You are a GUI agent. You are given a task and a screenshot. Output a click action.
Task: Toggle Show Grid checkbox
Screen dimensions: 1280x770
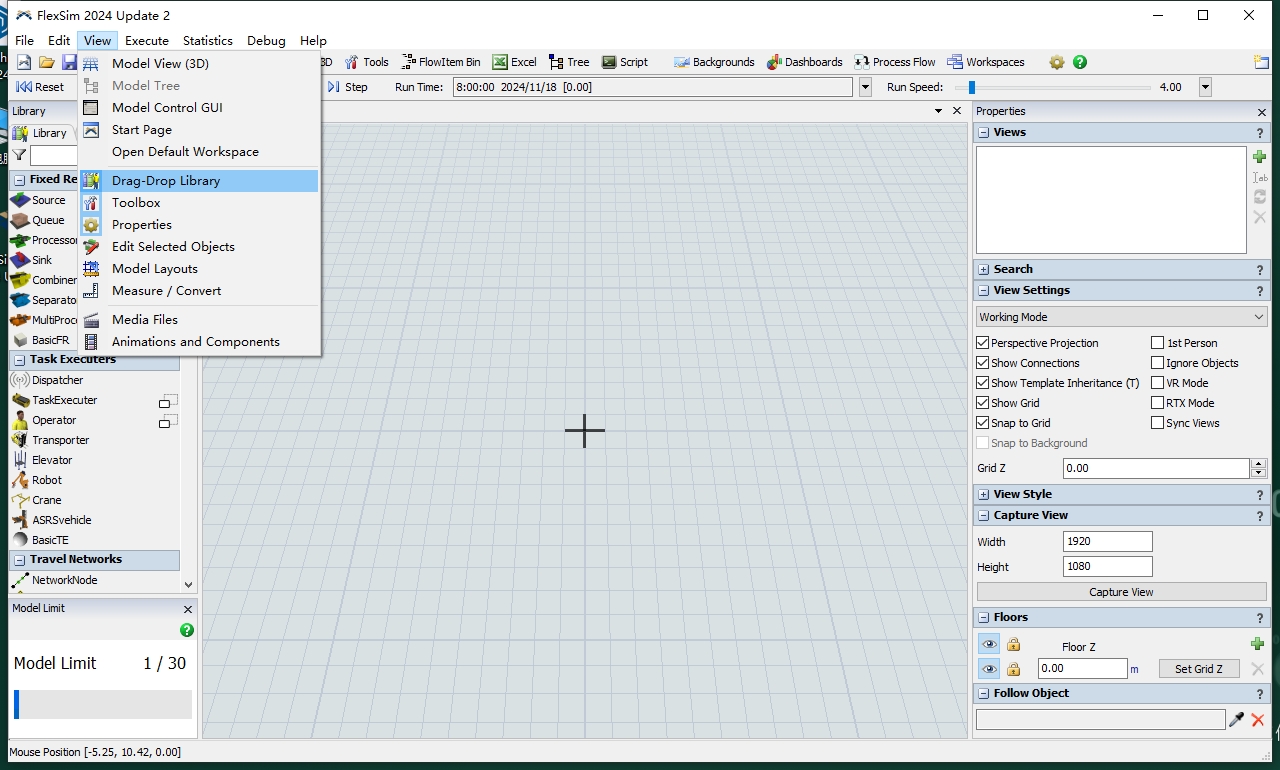(983, 403)
